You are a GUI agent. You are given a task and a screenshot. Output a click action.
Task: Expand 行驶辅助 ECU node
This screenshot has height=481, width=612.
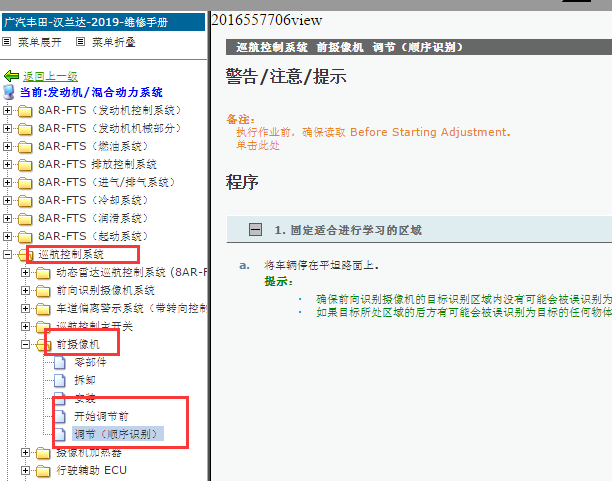click(25, 470)
